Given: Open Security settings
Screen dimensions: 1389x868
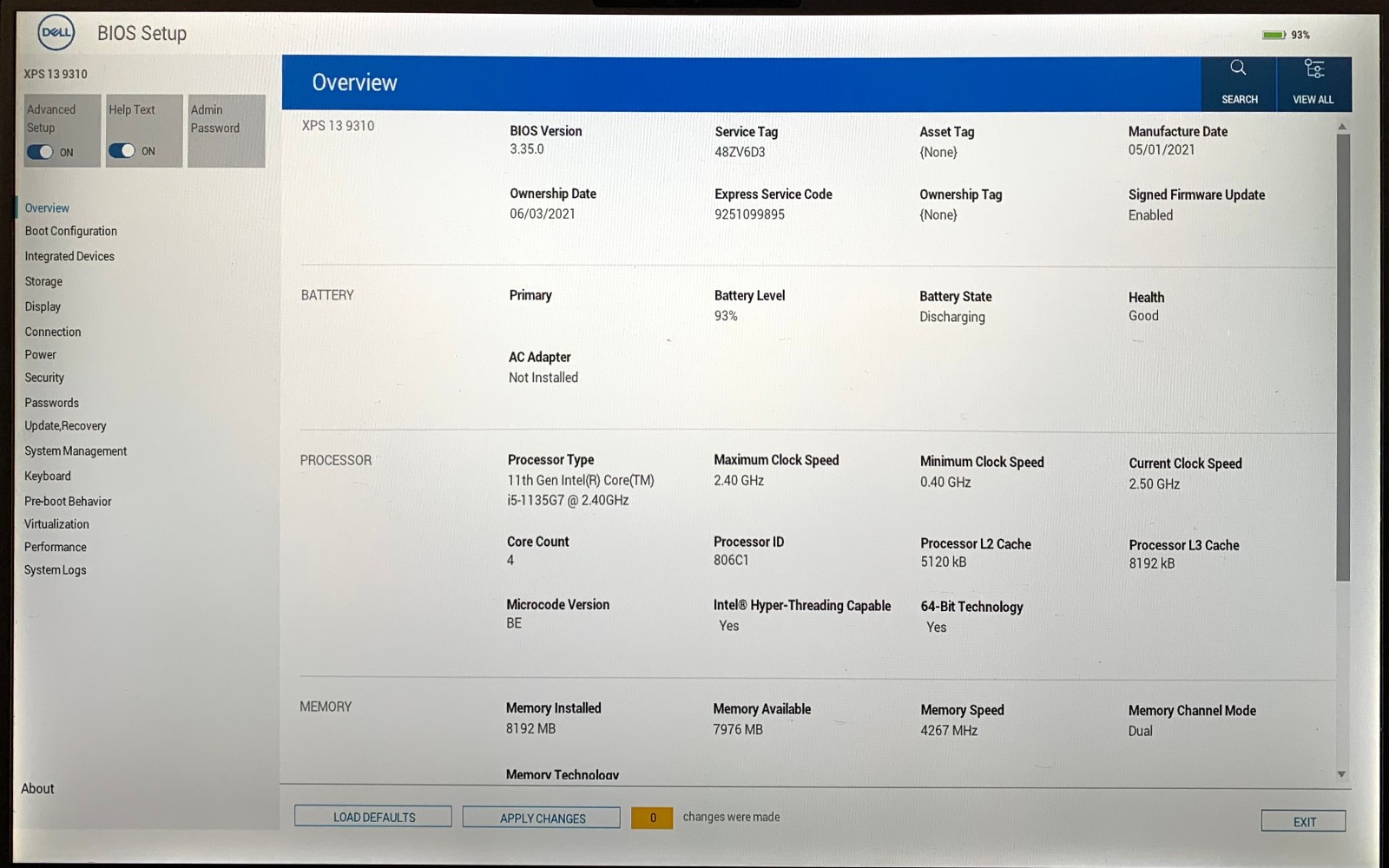Looking at the screenshot, I should (x=44, y=378).
